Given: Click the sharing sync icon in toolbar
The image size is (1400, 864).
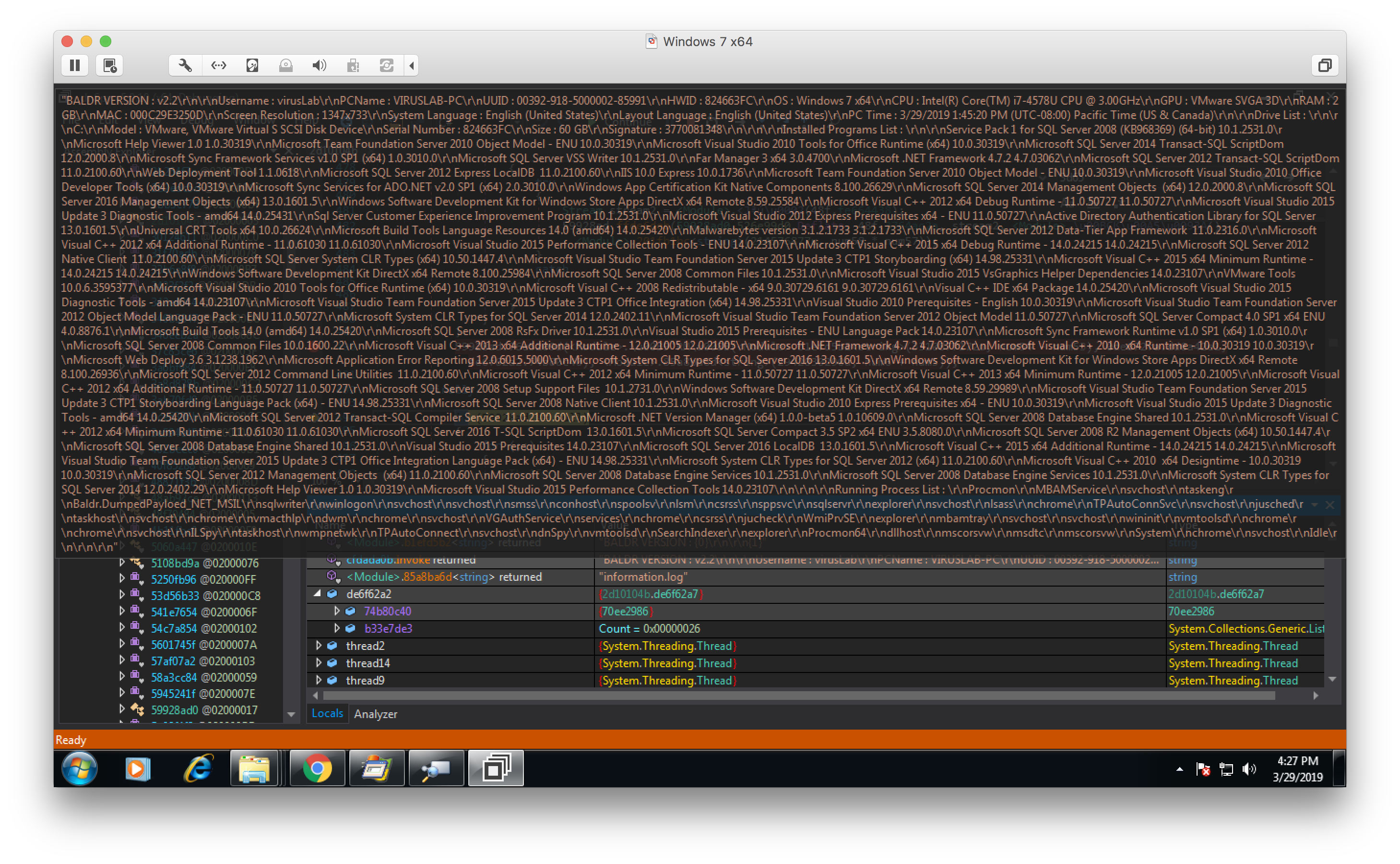Looking at the screenshot, I should tap(387, 65).
